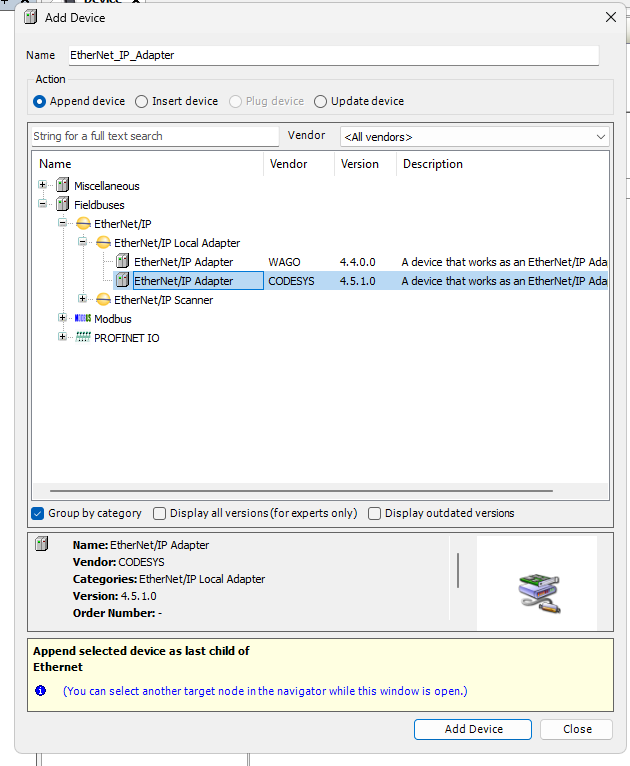The image size is (630, 766).
Task: Open the Vendor All vendors dropdown
Action: click(474, 137)
